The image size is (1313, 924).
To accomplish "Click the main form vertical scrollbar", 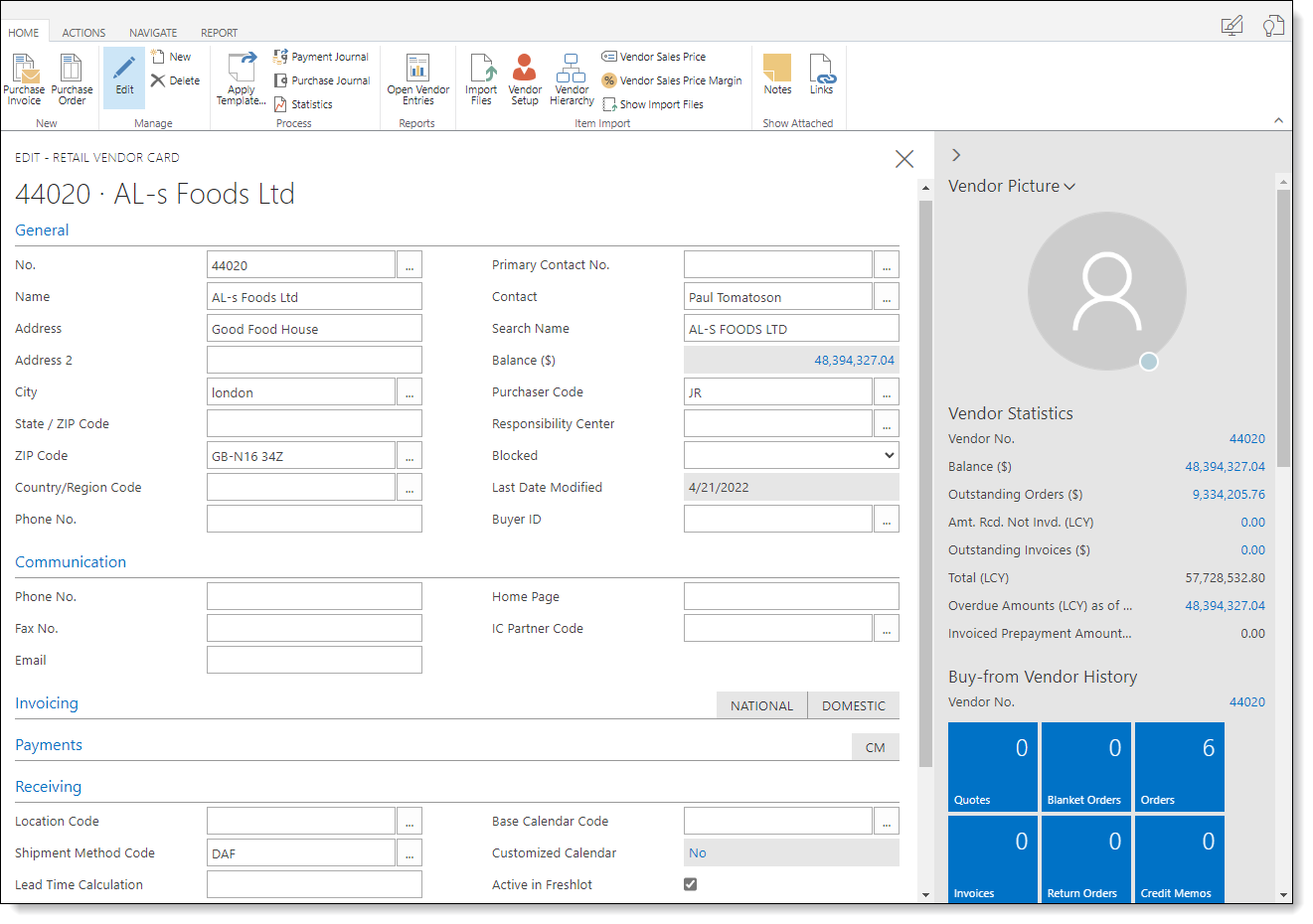I will [925, 483].
